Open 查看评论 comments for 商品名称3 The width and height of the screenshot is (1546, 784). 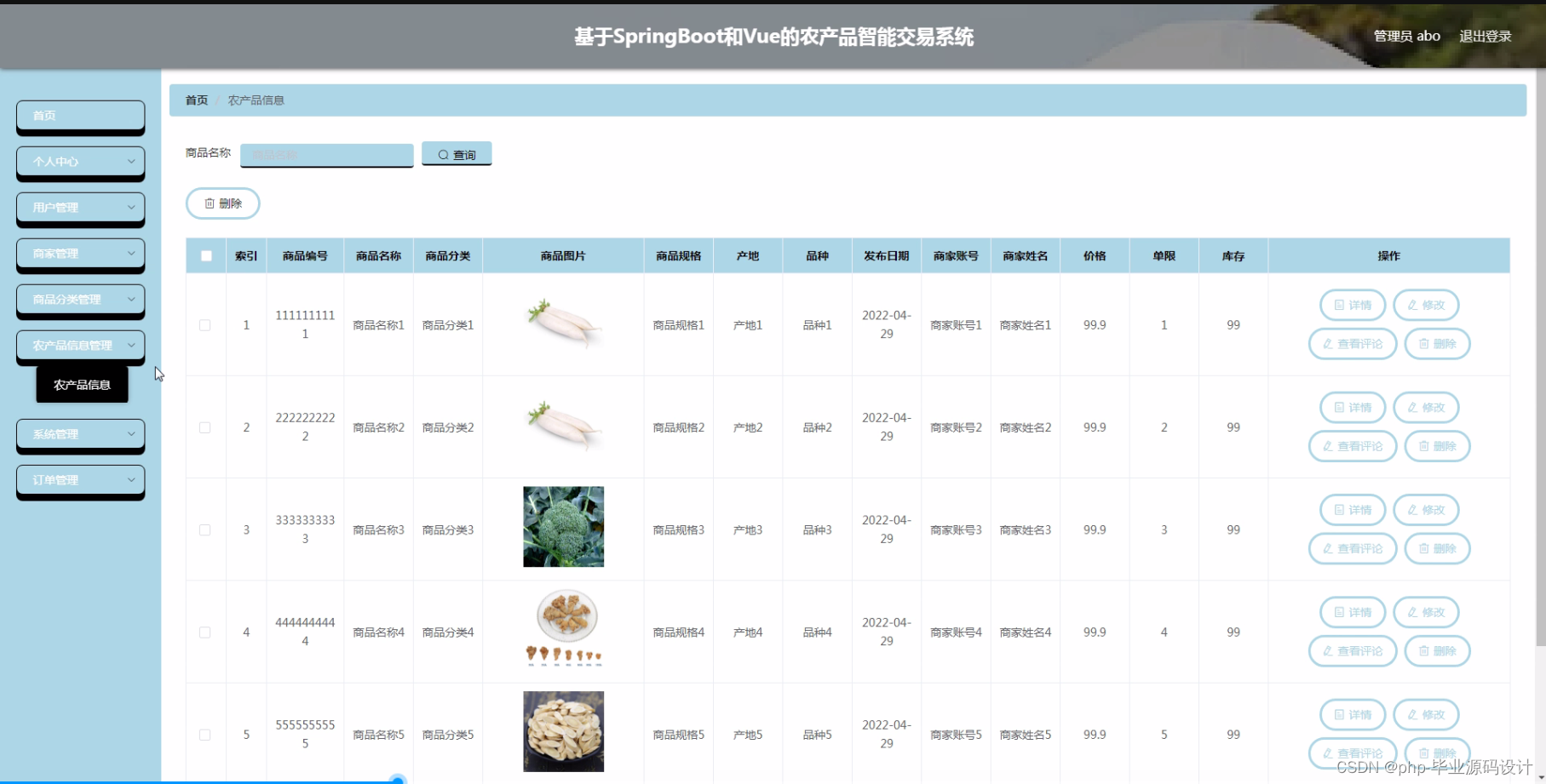point(1352,548)
